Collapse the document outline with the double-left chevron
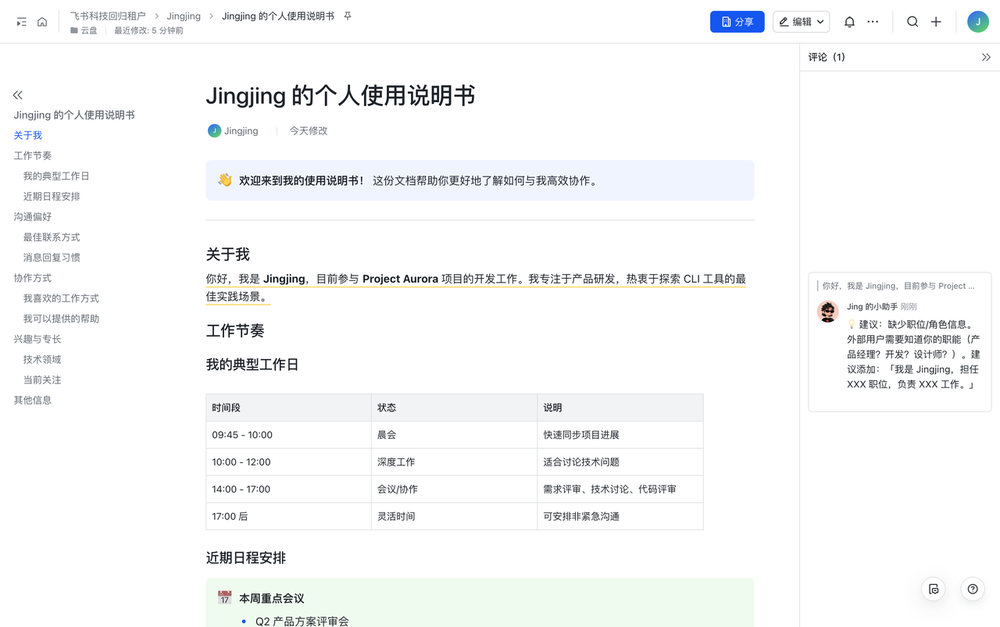This screenshot has width=1000, height=627. 17,94
